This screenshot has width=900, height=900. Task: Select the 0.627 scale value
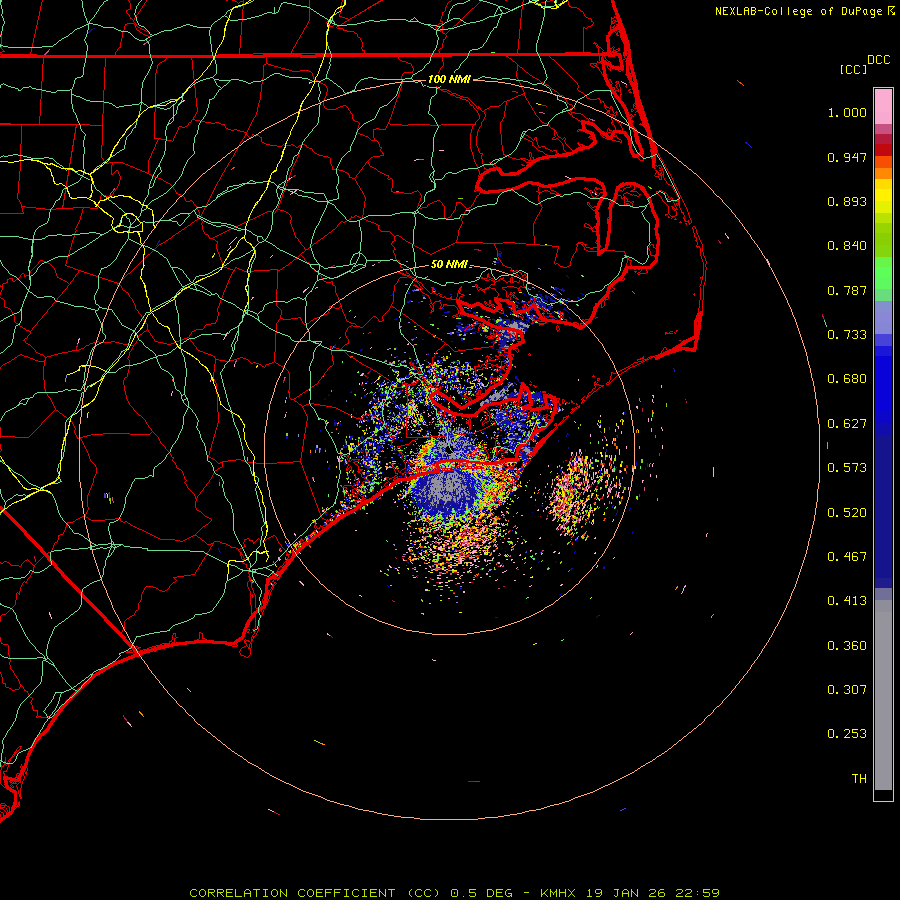(847, 424)
